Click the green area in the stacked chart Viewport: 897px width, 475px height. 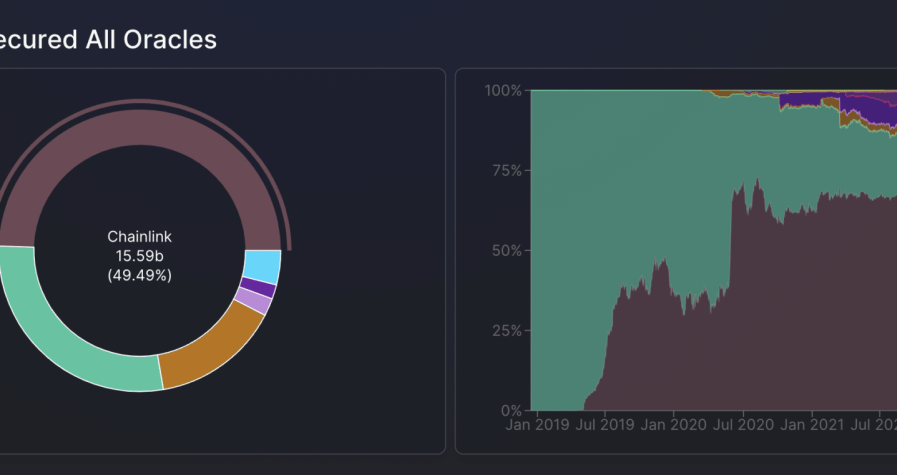[x=620, y=180]
